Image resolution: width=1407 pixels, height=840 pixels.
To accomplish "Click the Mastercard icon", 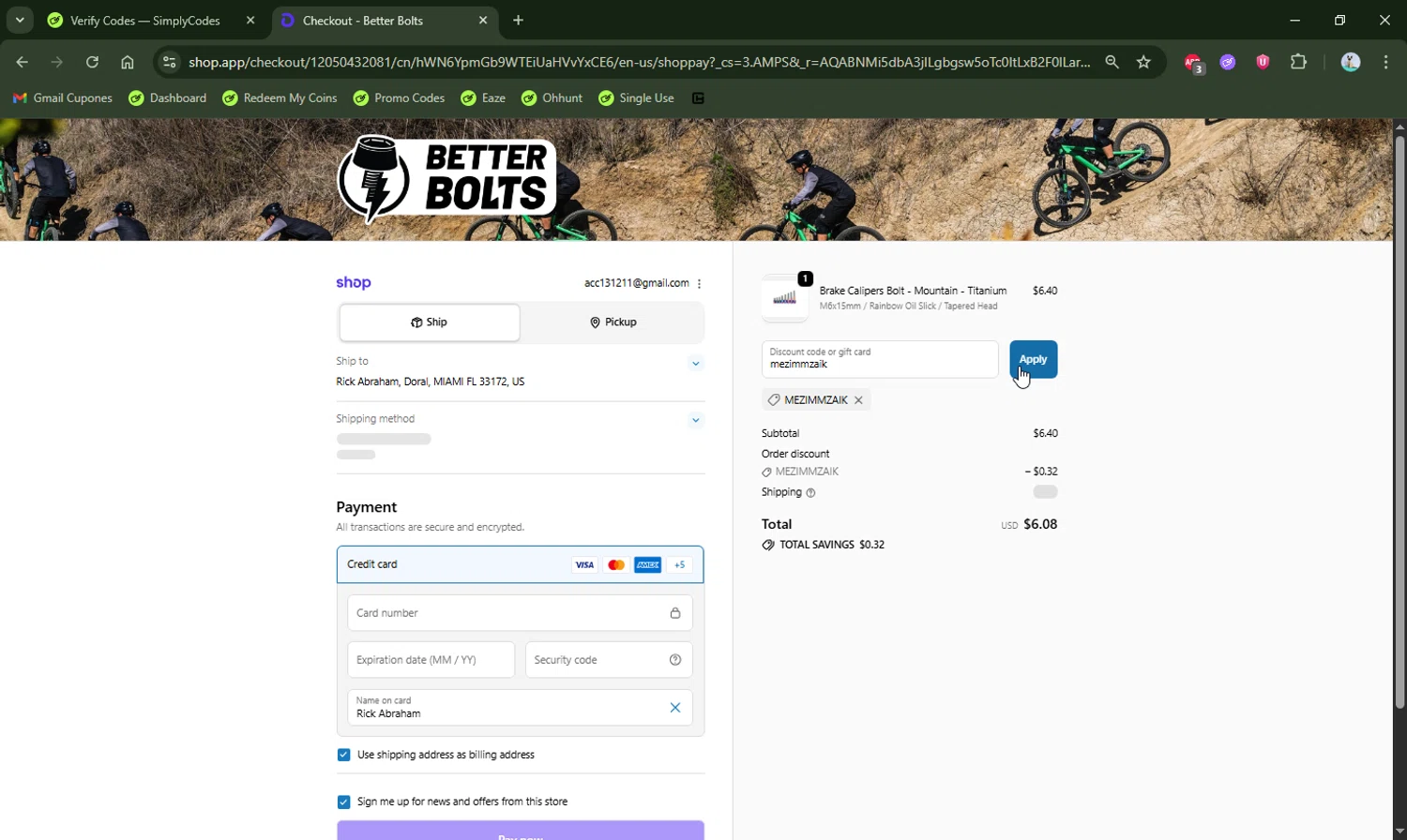I will coord(616,564).
